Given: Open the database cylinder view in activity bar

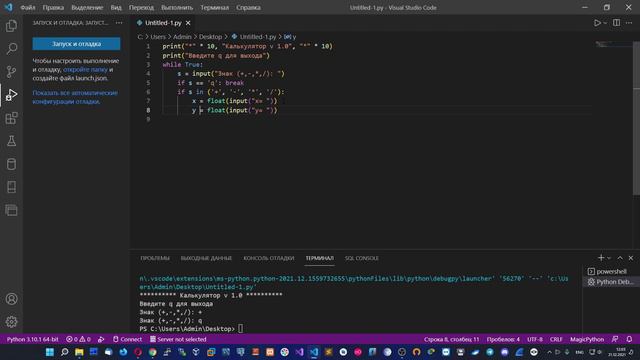Looking at the screenshot, I should point(11,164).
